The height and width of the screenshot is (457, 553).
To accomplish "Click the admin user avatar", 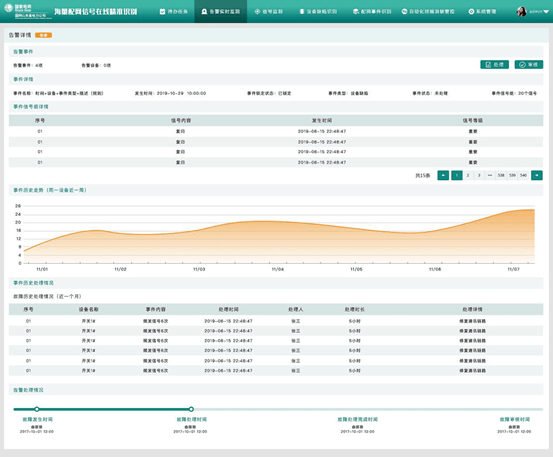I will 521,12.
